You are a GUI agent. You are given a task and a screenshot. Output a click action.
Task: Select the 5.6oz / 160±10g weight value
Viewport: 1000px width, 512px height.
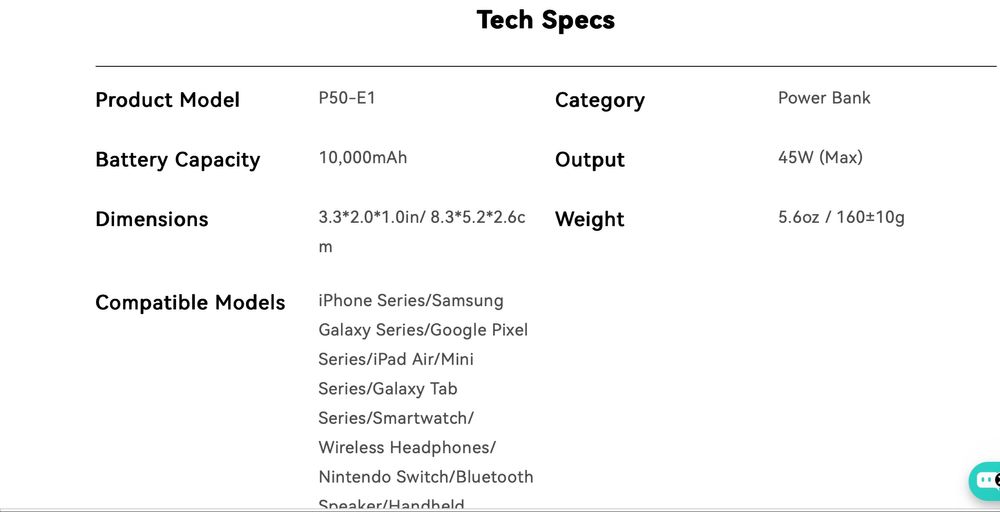pyautogui.click(x=841, y=218)
